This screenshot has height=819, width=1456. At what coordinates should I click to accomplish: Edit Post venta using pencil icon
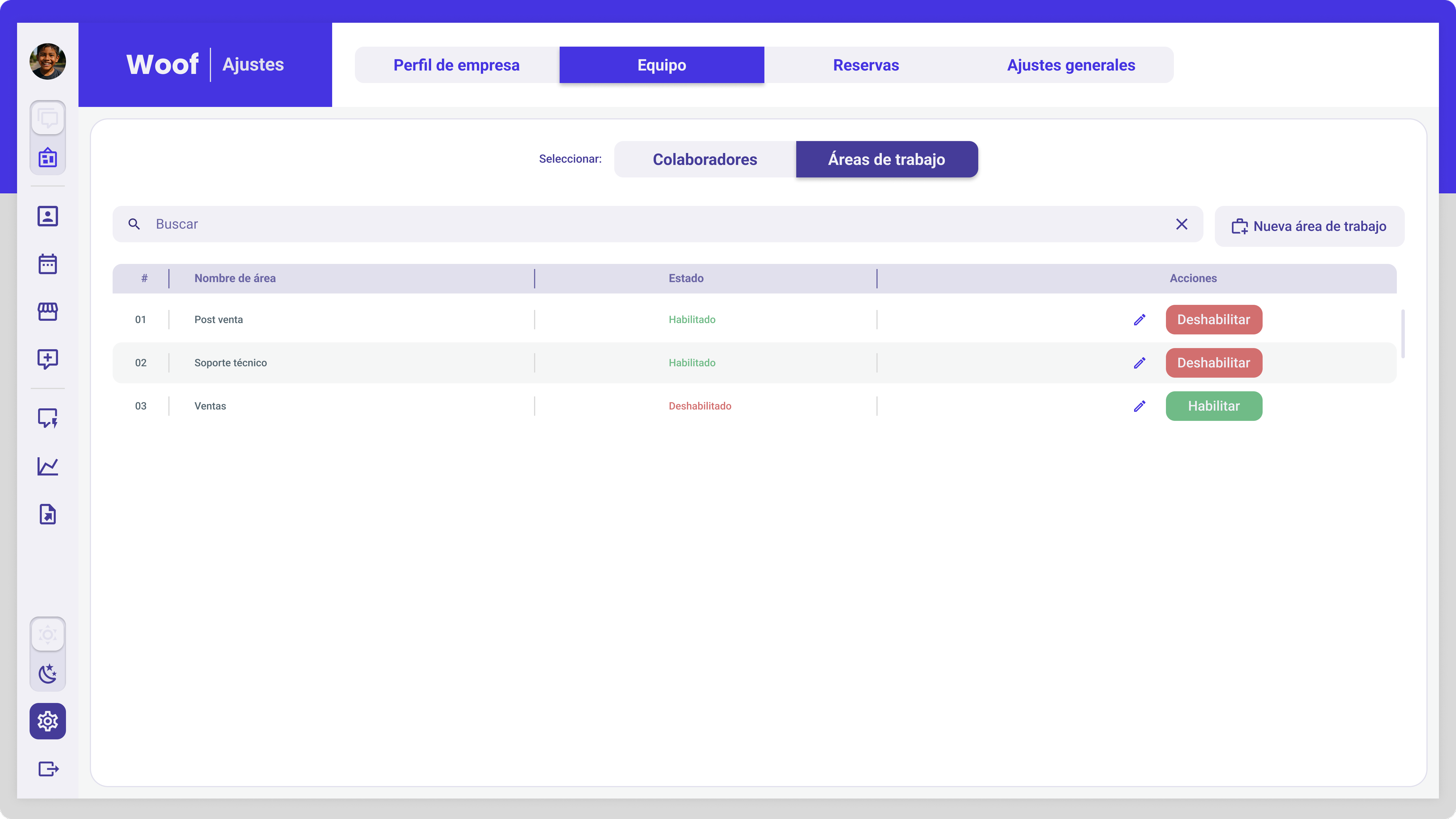pyautogui.click(x=1139, y=320)
